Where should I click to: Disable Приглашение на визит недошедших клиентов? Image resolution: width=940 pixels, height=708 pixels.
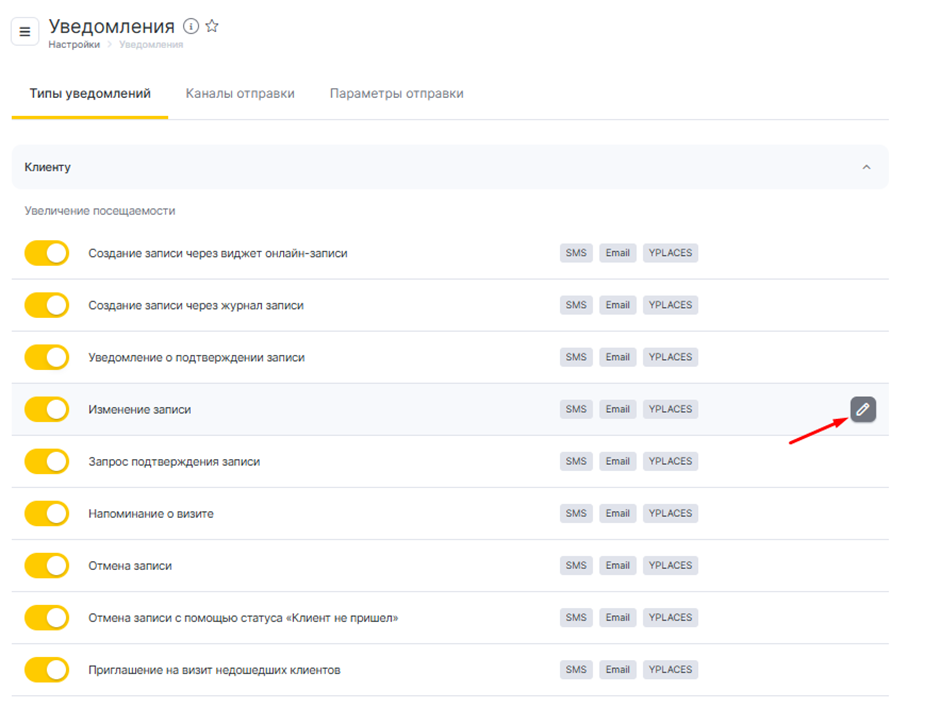click(x=46, y=669)
